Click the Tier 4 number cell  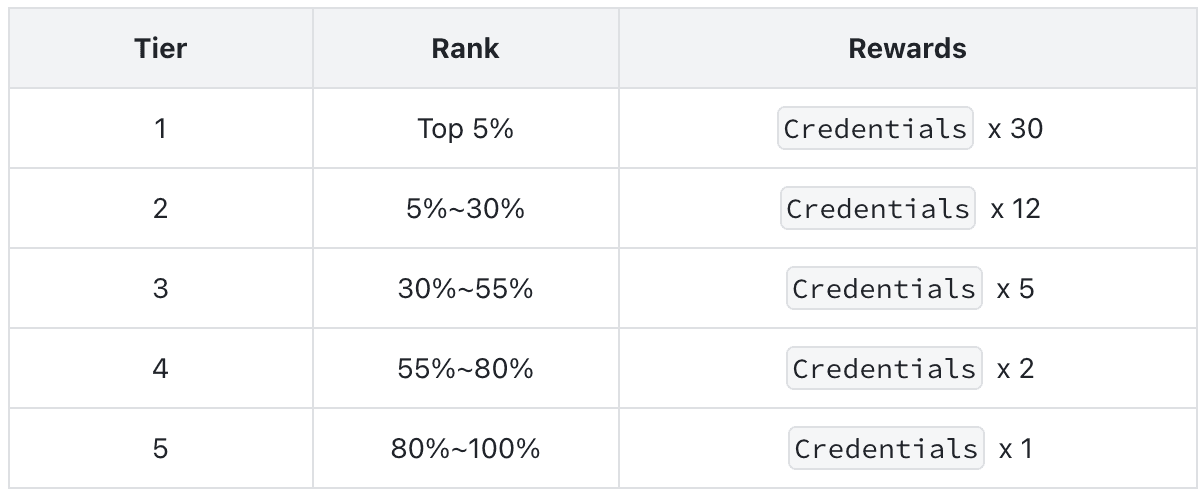pos(161,368)
